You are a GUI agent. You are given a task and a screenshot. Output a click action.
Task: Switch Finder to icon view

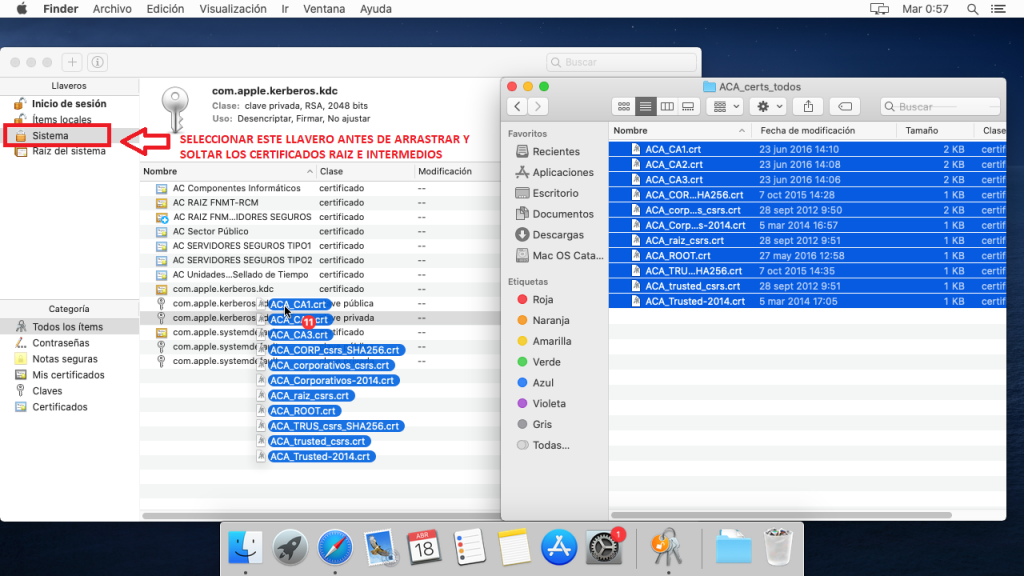624,106
